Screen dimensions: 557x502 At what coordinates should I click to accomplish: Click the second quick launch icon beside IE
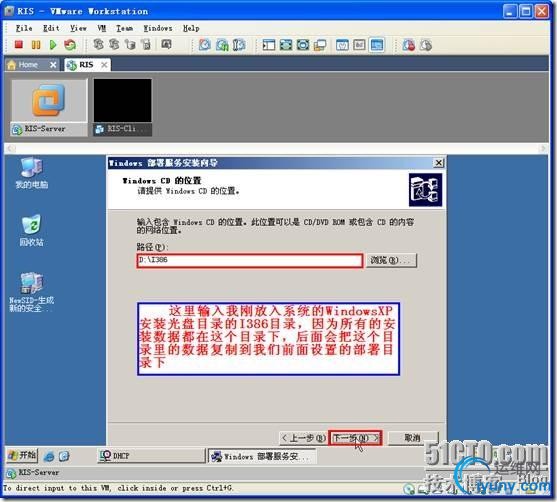(64, 456)
